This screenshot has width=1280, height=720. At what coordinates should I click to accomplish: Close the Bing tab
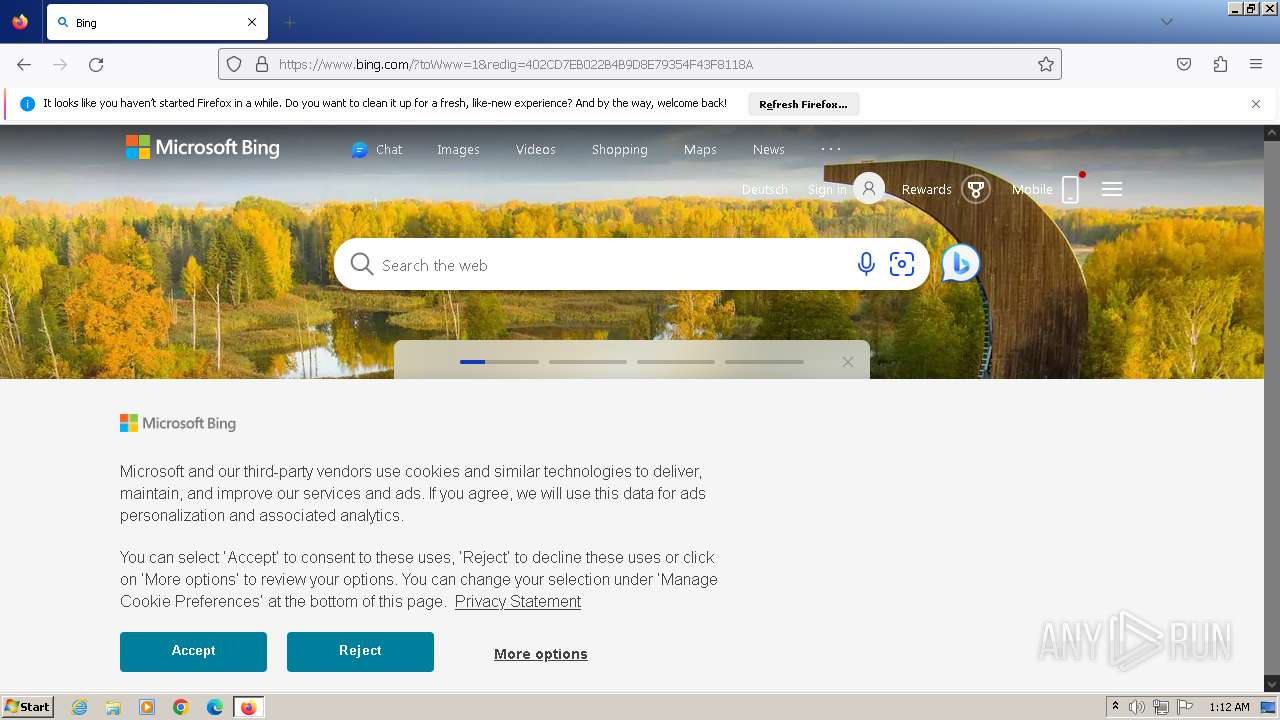[x=252, y=22]
